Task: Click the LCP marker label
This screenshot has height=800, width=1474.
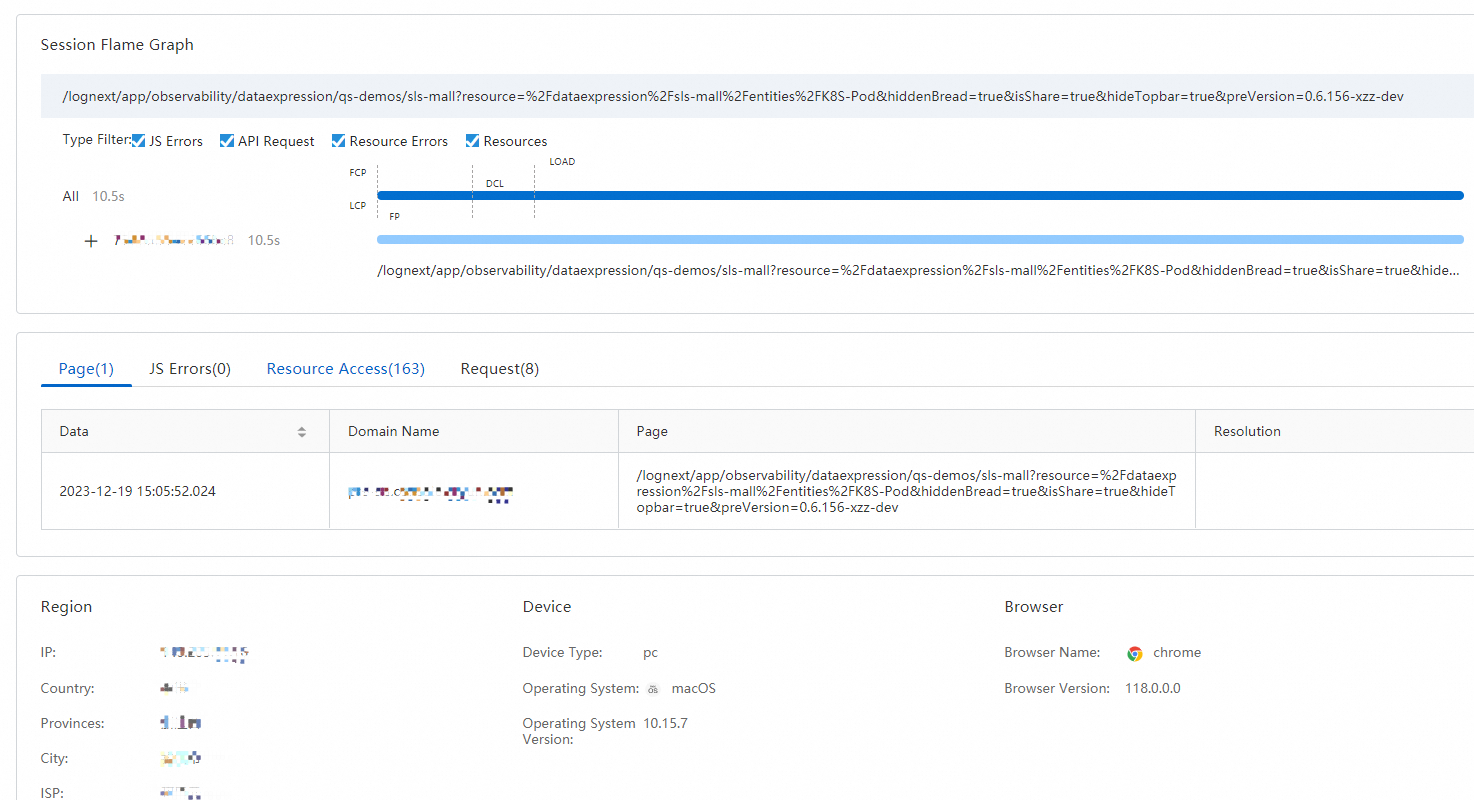Action: (358, 206)
